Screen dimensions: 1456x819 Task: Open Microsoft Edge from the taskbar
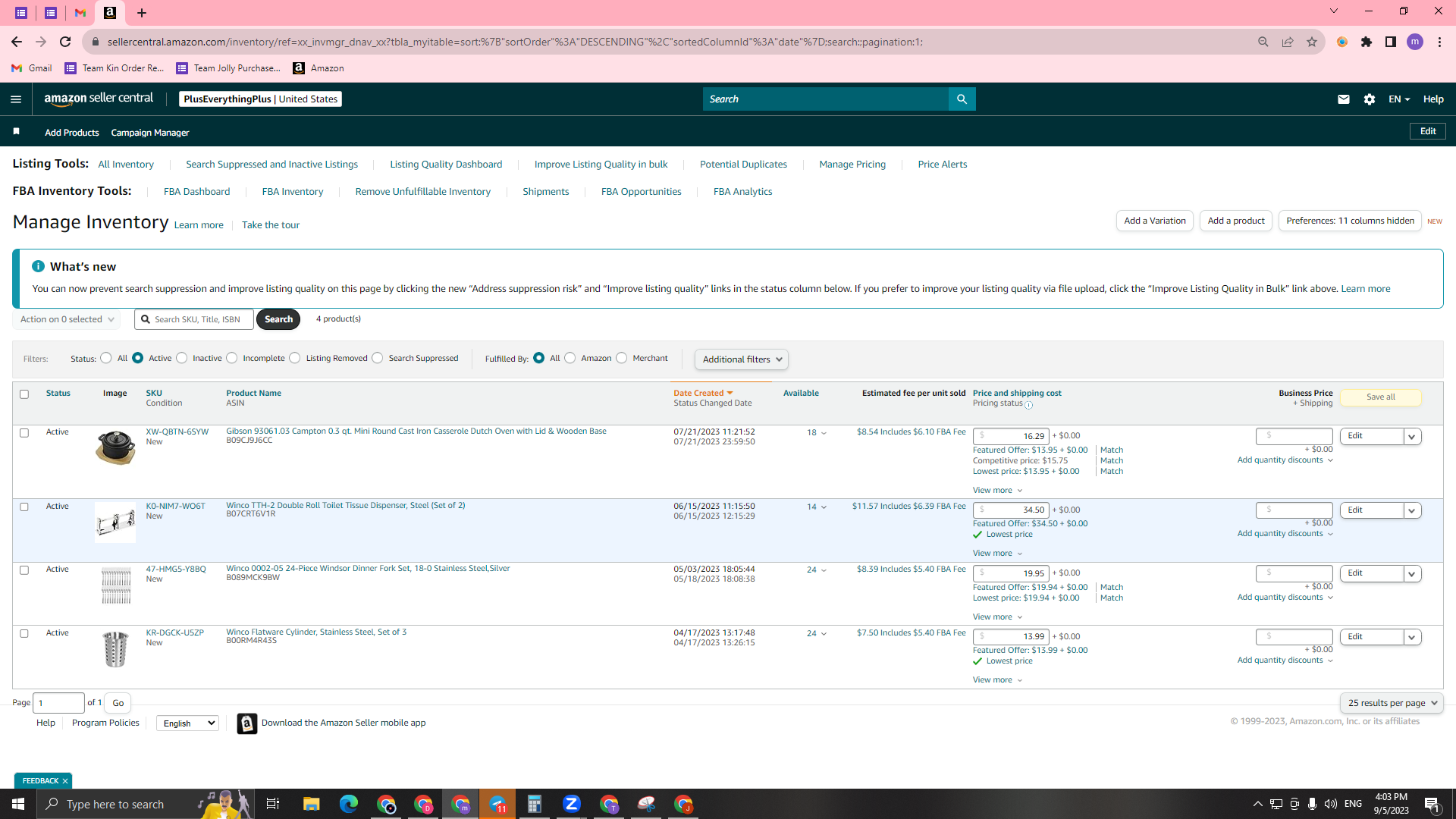(x=349, y=804)
